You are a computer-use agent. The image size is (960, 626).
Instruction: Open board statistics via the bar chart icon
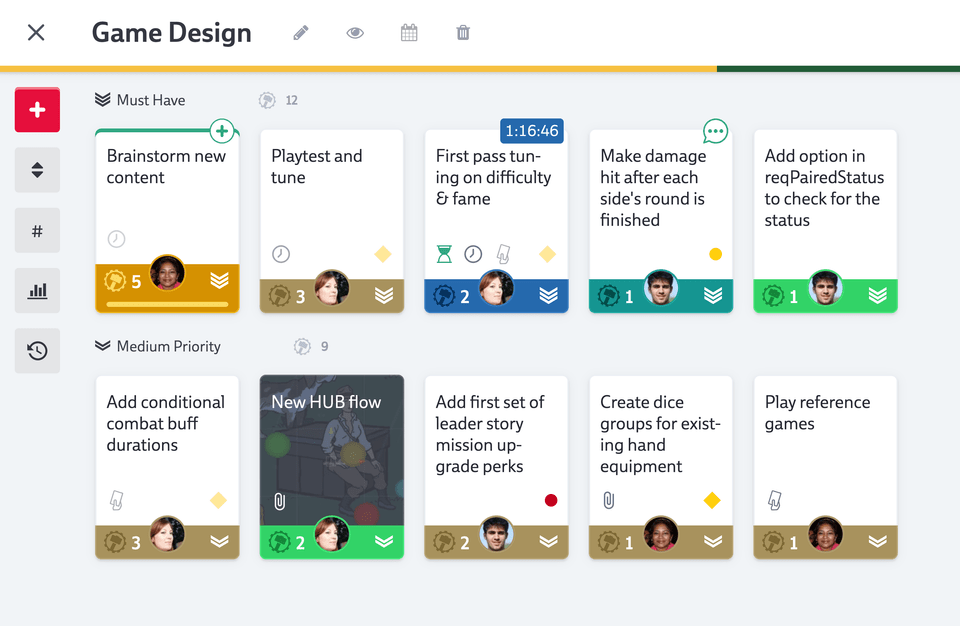37,290
